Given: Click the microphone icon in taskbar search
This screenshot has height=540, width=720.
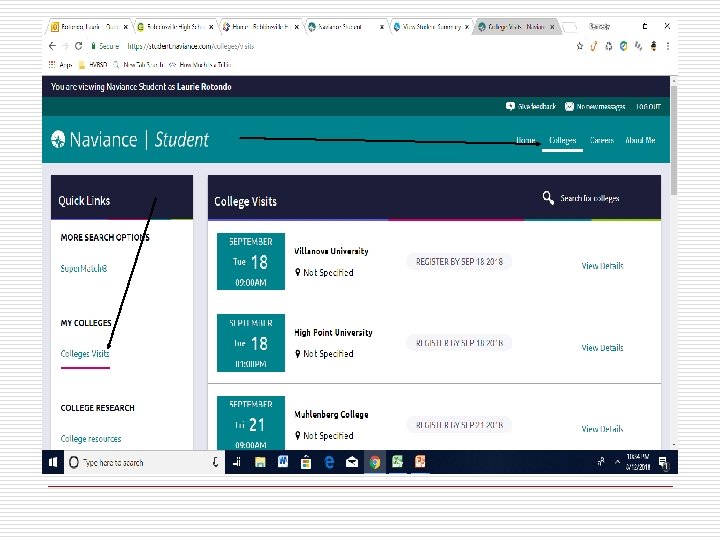Looking at the screenshot, I should coord(215,462).
